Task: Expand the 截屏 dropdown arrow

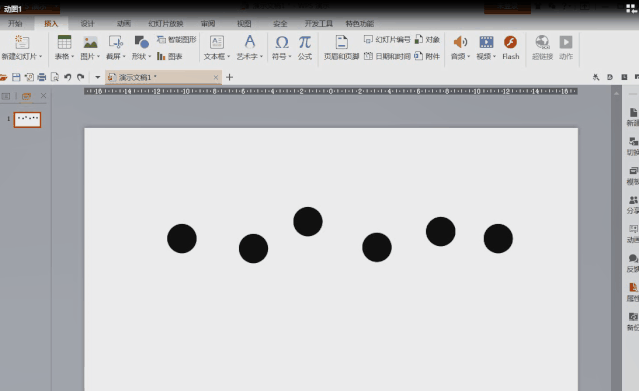Action: click(x=124, y=56)
